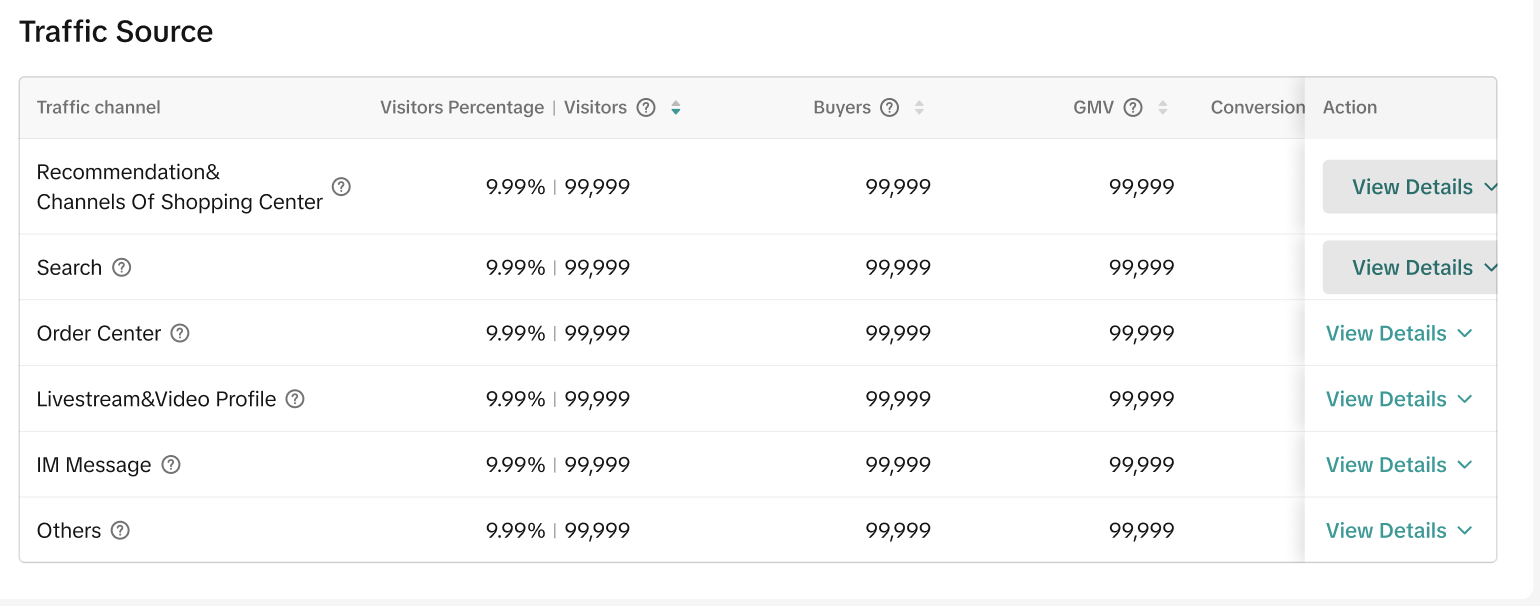Expand View Details for Livestream&Video Profile
Image resolution: width=1540 pixels, height=606 pixels.
tap(1398, 400)
